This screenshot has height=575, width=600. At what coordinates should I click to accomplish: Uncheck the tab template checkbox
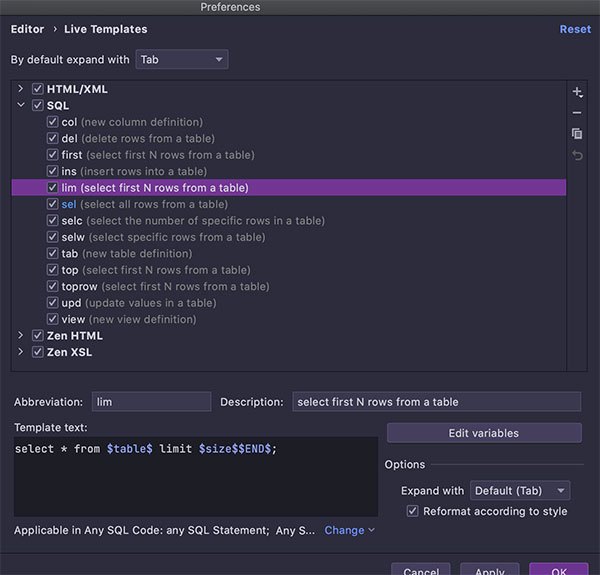[52, 254]
